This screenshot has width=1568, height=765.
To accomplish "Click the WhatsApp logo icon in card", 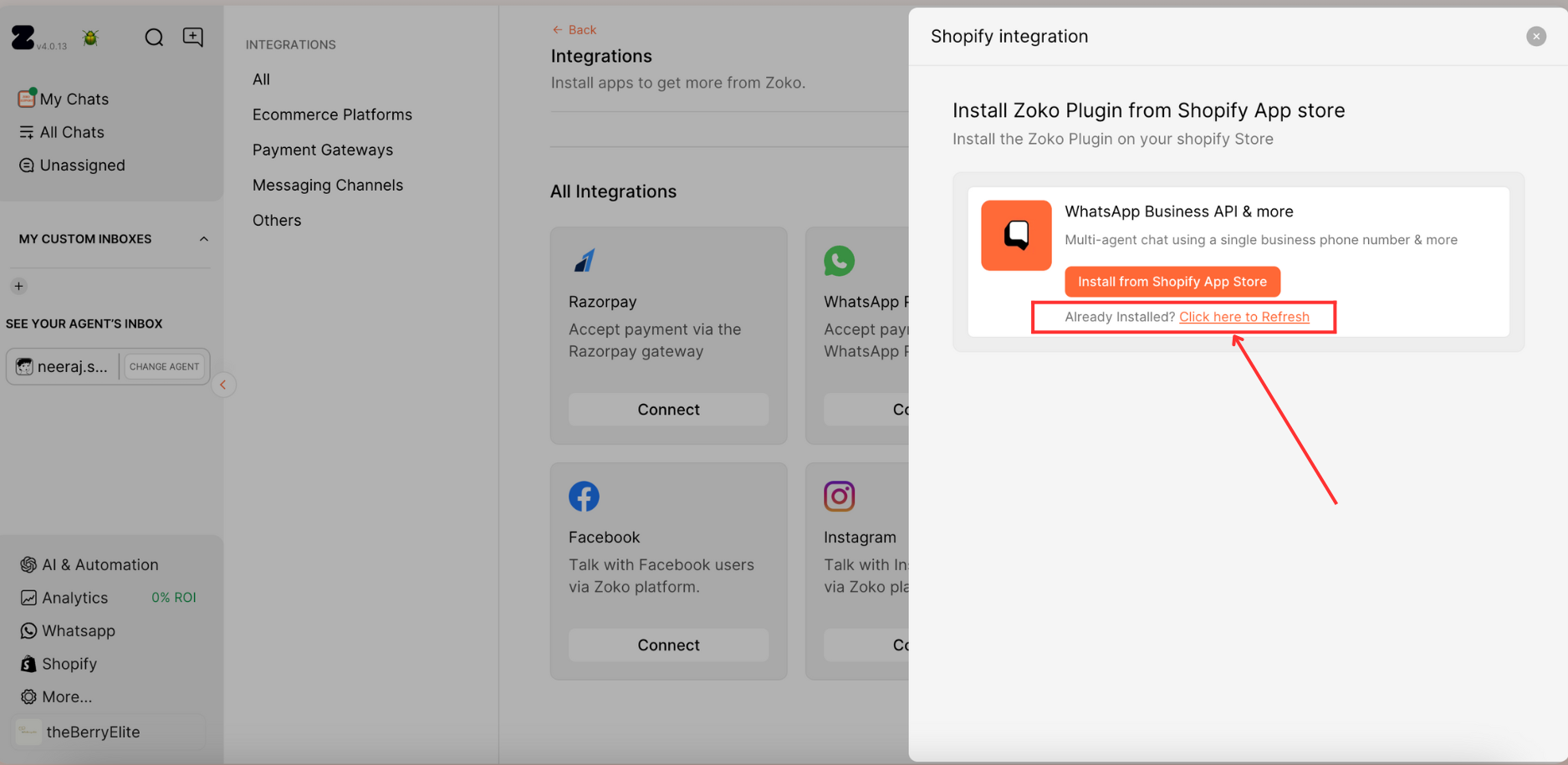I will point(839,261).
